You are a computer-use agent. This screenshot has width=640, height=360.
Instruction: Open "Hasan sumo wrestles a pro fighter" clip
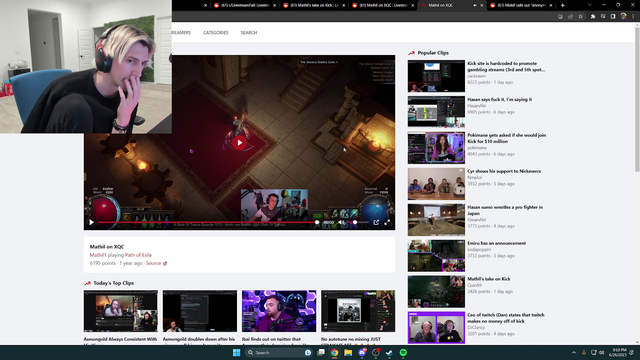(505, 210)
